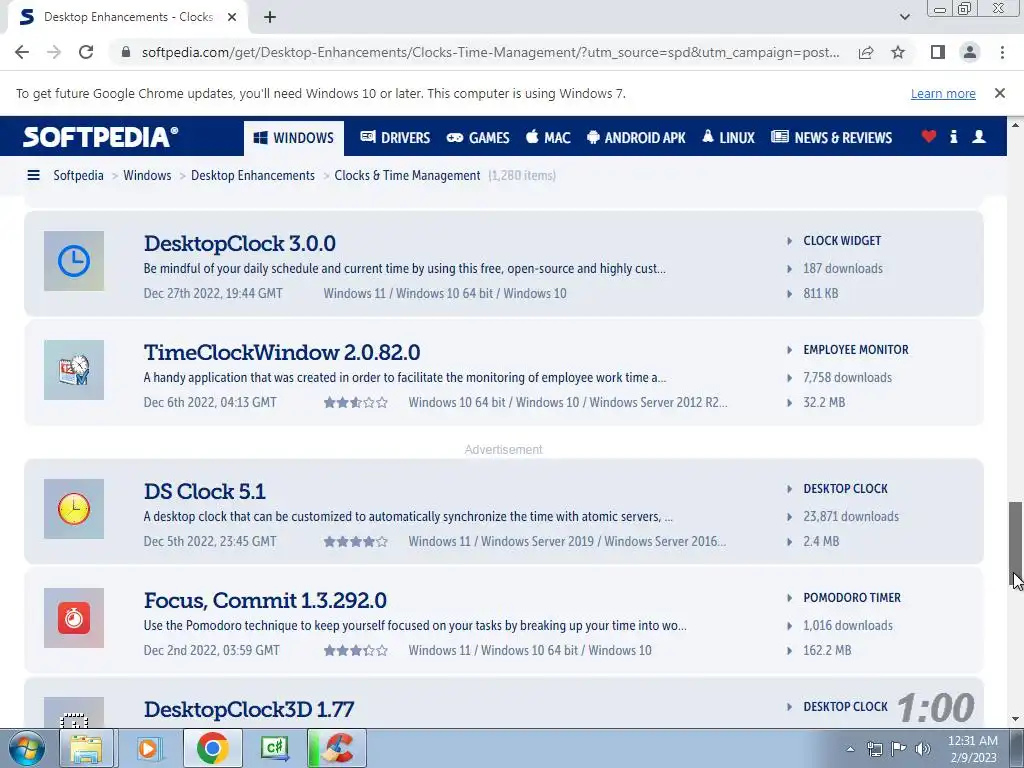Click the CLOCK WIDGET tag
1024x768 pixels.
point(842,240)
